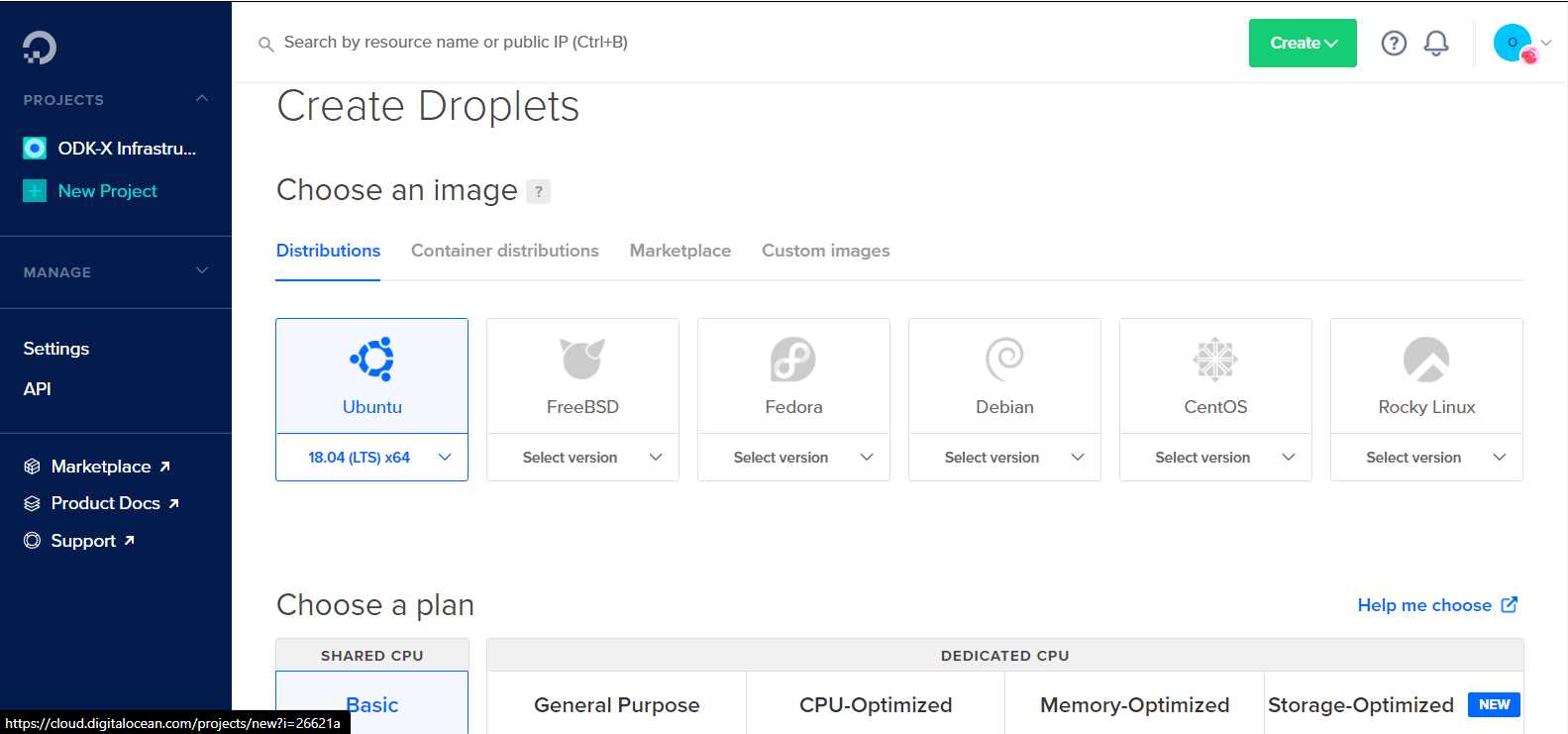1568x734 pixels.
Task: Click the Fedora logo icon
Action: click(x=793, y=359)
